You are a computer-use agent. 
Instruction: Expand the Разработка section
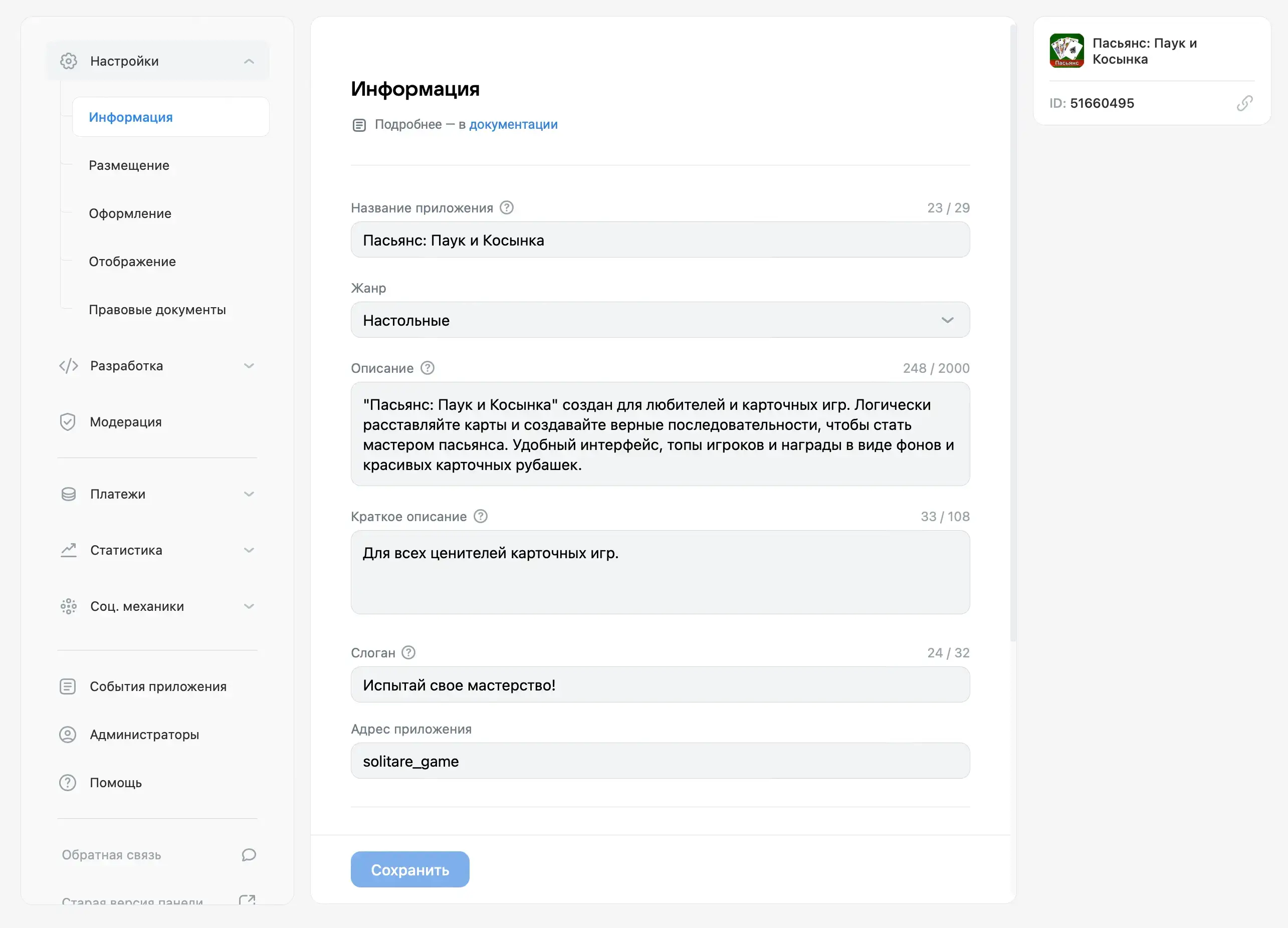click(x=248, y=365)
